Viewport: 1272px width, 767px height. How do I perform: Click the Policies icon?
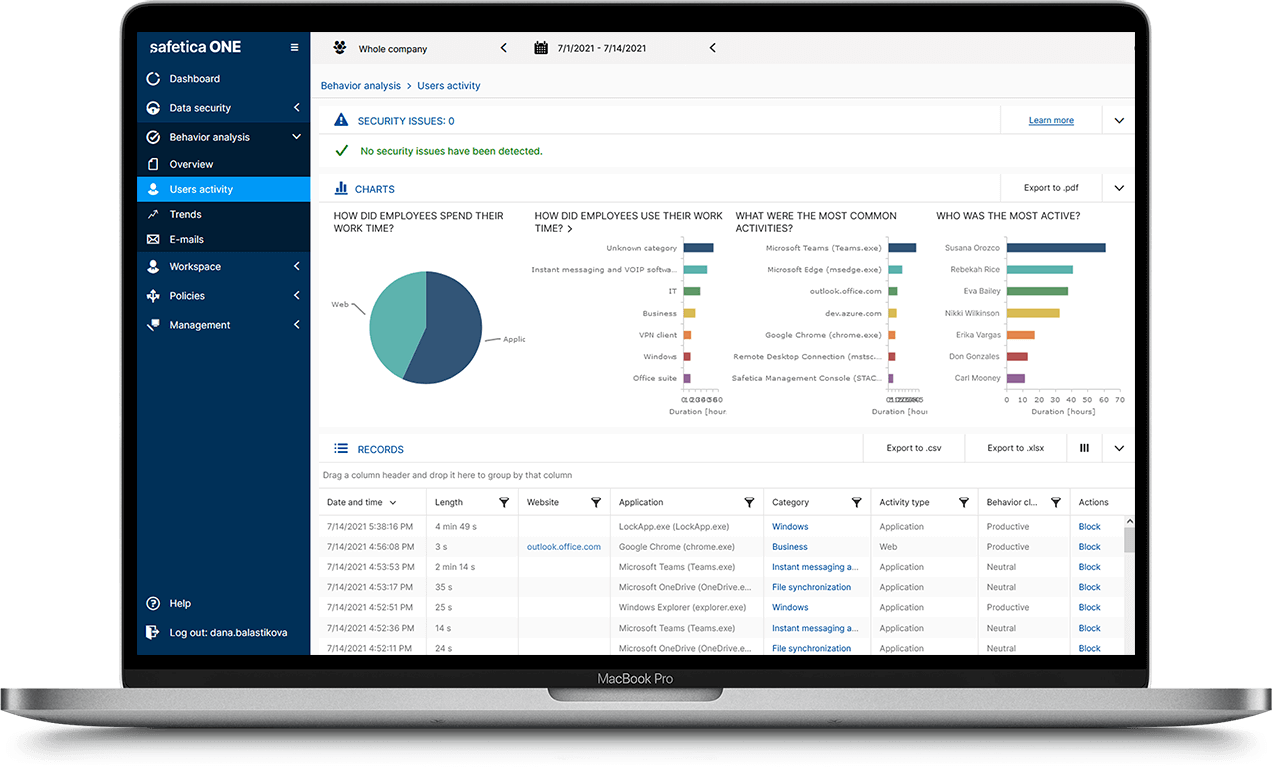pos(153,295)
